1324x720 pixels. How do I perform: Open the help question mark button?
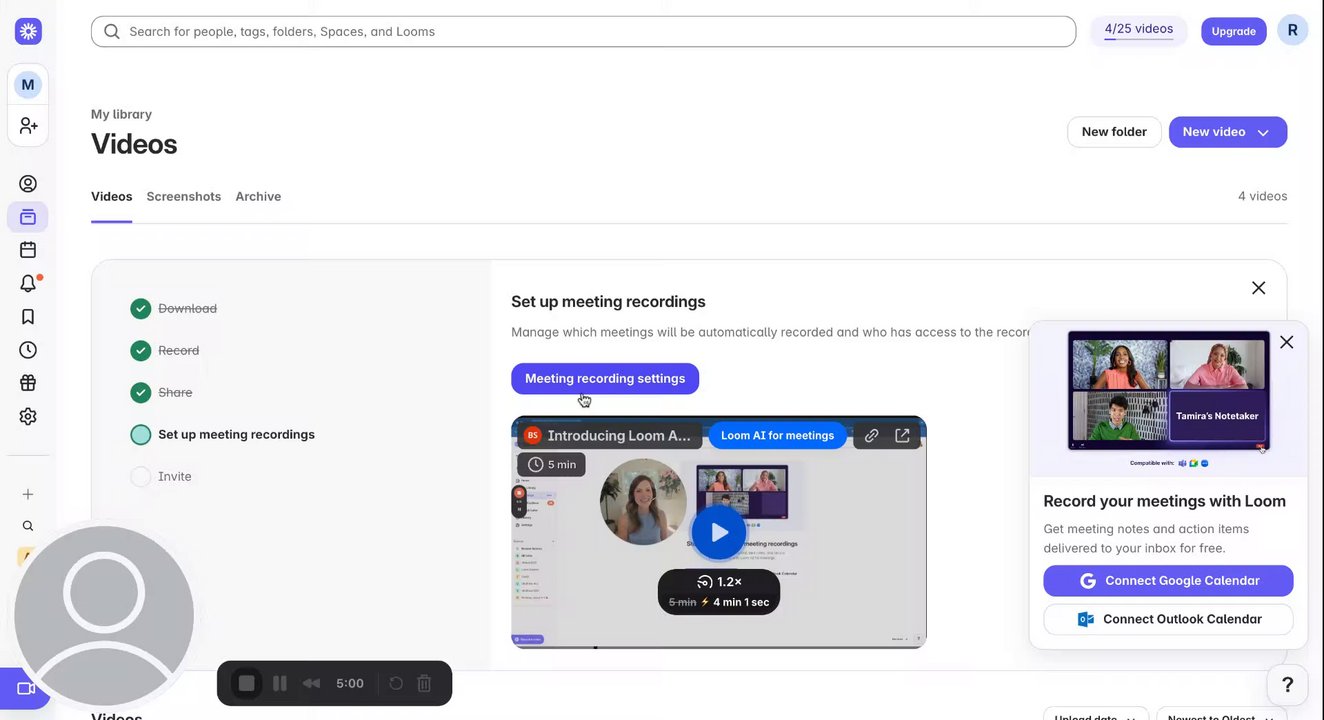point(1287,685)
